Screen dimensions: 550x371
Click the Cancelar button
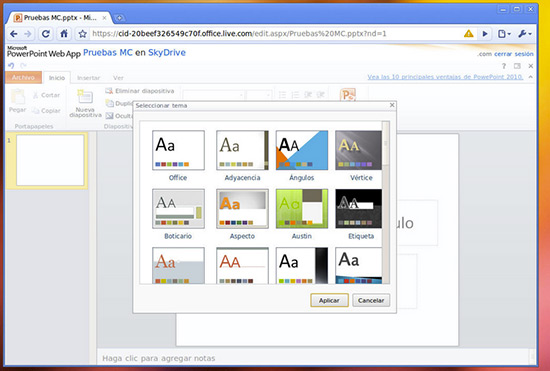pos(371,300)
